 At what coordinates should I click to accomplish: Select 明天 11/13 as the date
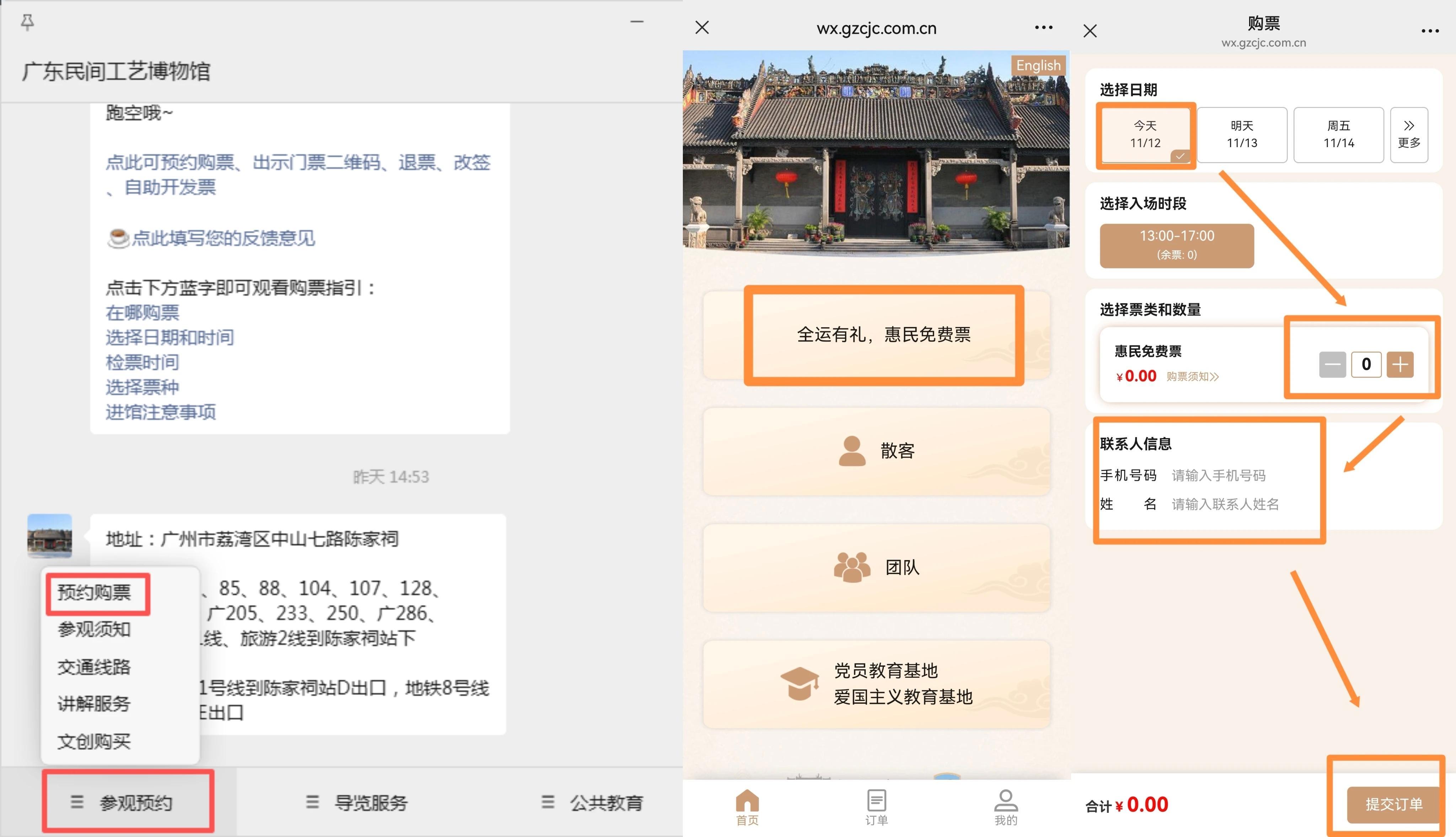(1242, 134)
